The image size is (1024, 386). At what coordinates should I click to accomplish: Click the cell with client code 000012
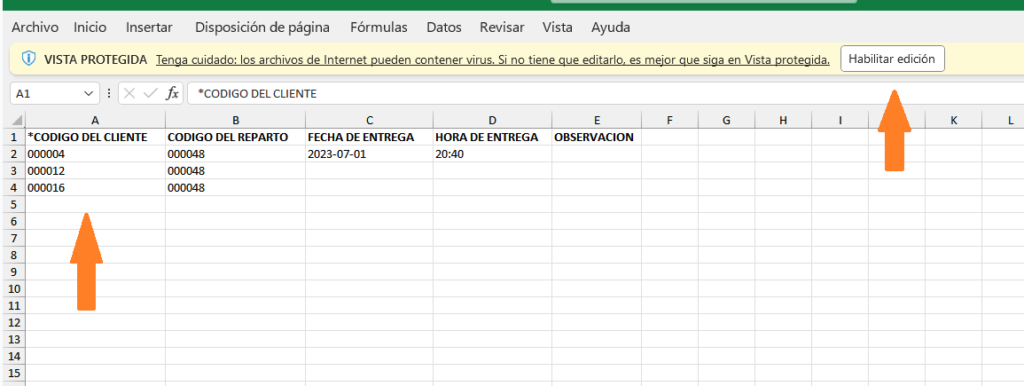pyautogui.click(x=95, y=171)
